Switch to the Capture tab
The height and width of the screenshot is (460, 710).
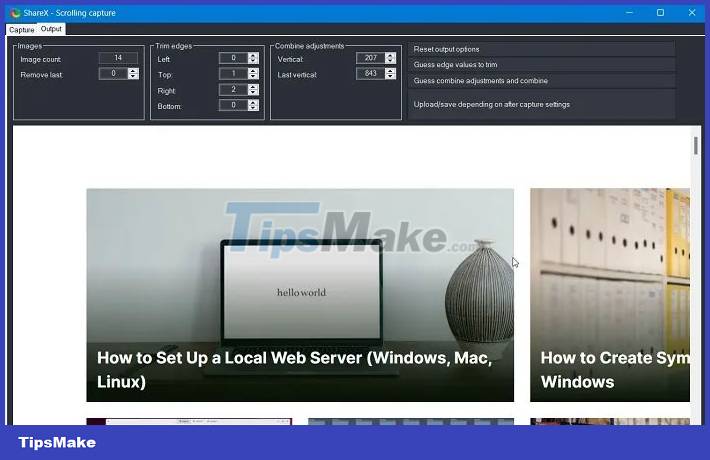[21, 29]
